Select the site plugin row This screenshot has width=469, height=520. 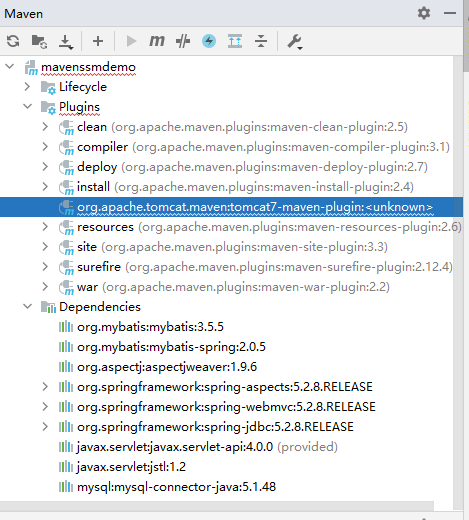(232, 247)
